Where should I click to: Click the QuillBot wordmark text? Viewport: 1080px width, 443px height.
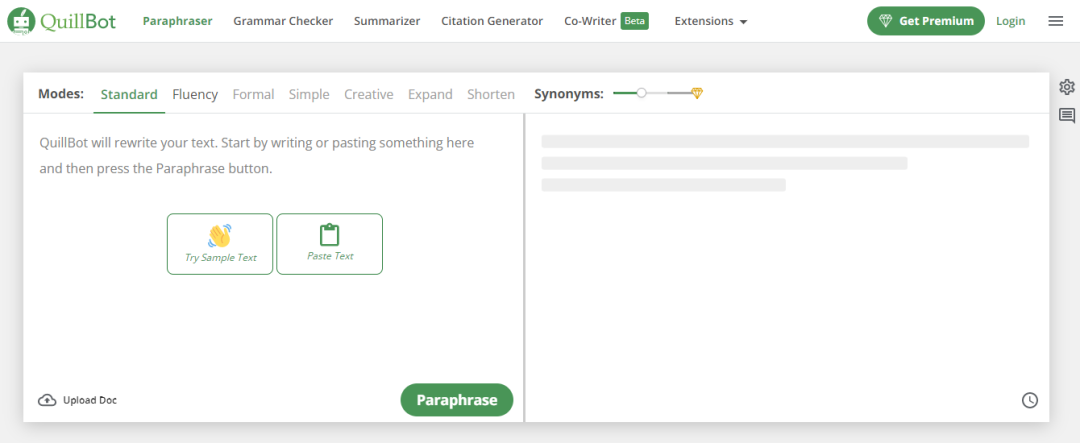pos(78,21)
